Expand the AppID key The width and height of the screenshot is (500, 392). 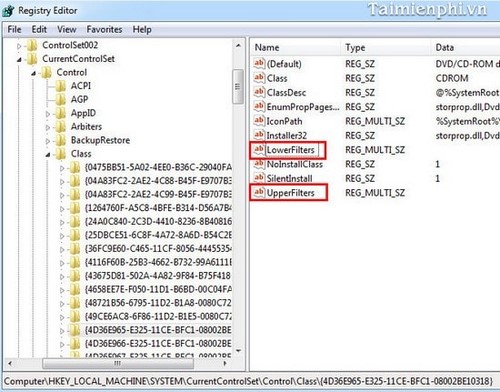(48, 114)
